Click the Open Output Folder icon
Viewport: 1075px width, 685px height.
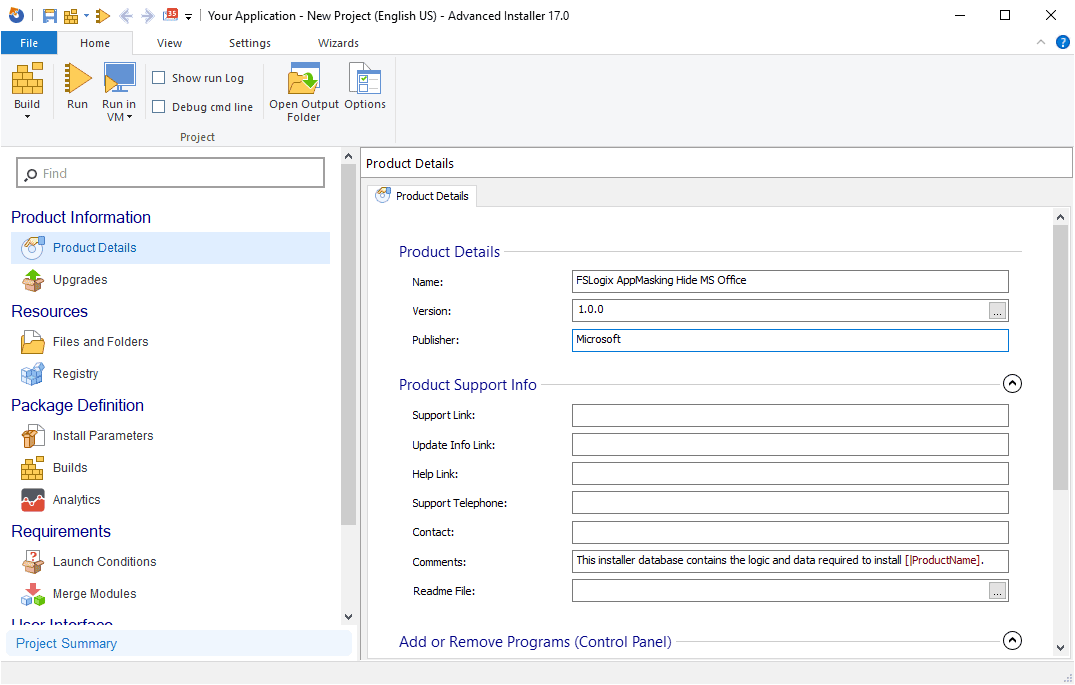point(304,79)
